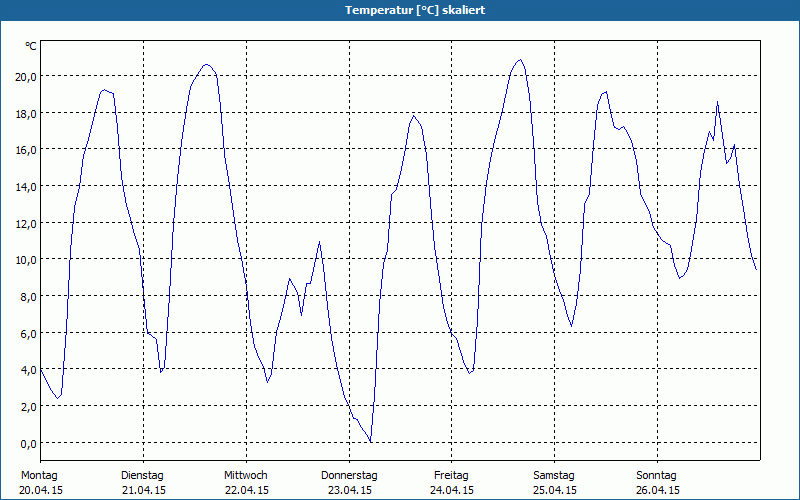Click the date 22.04.15
Image resolution: width=800 pixels, height=500 pixels.
point(247,490)
